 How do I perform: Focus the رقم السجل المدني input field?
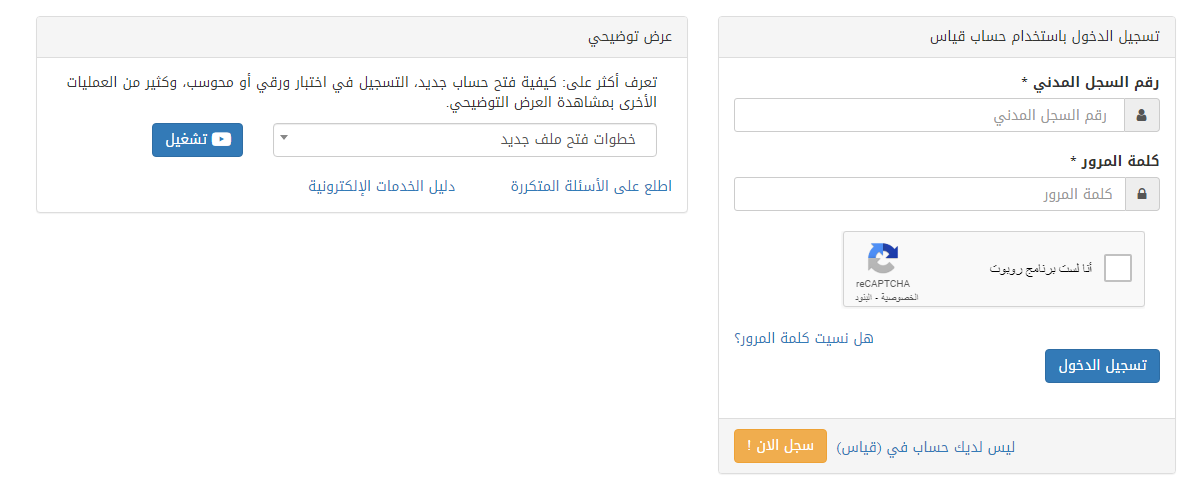coord(929,115)
